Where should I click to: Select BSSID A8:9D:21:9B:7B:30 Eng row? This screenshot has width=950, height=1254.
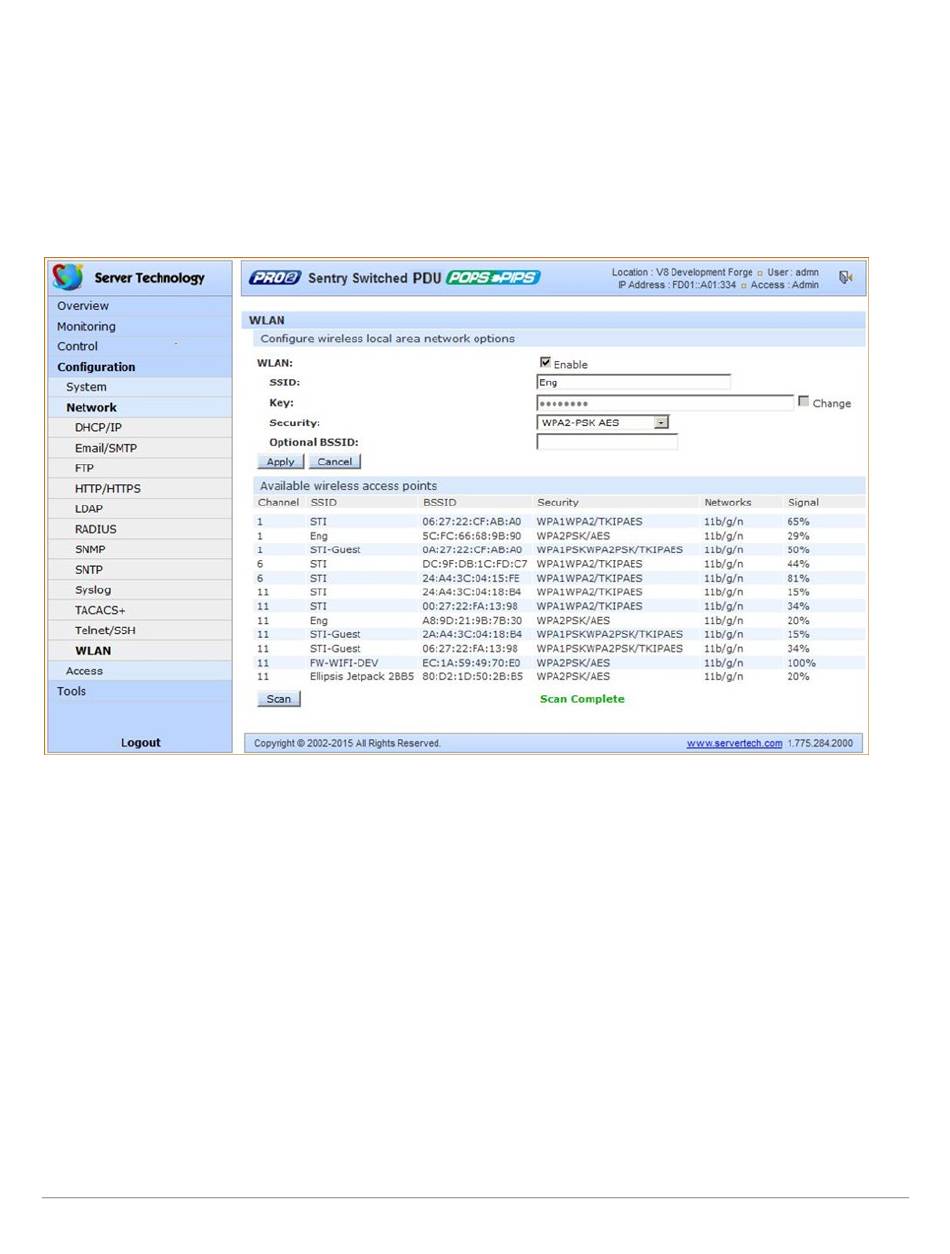560,620
